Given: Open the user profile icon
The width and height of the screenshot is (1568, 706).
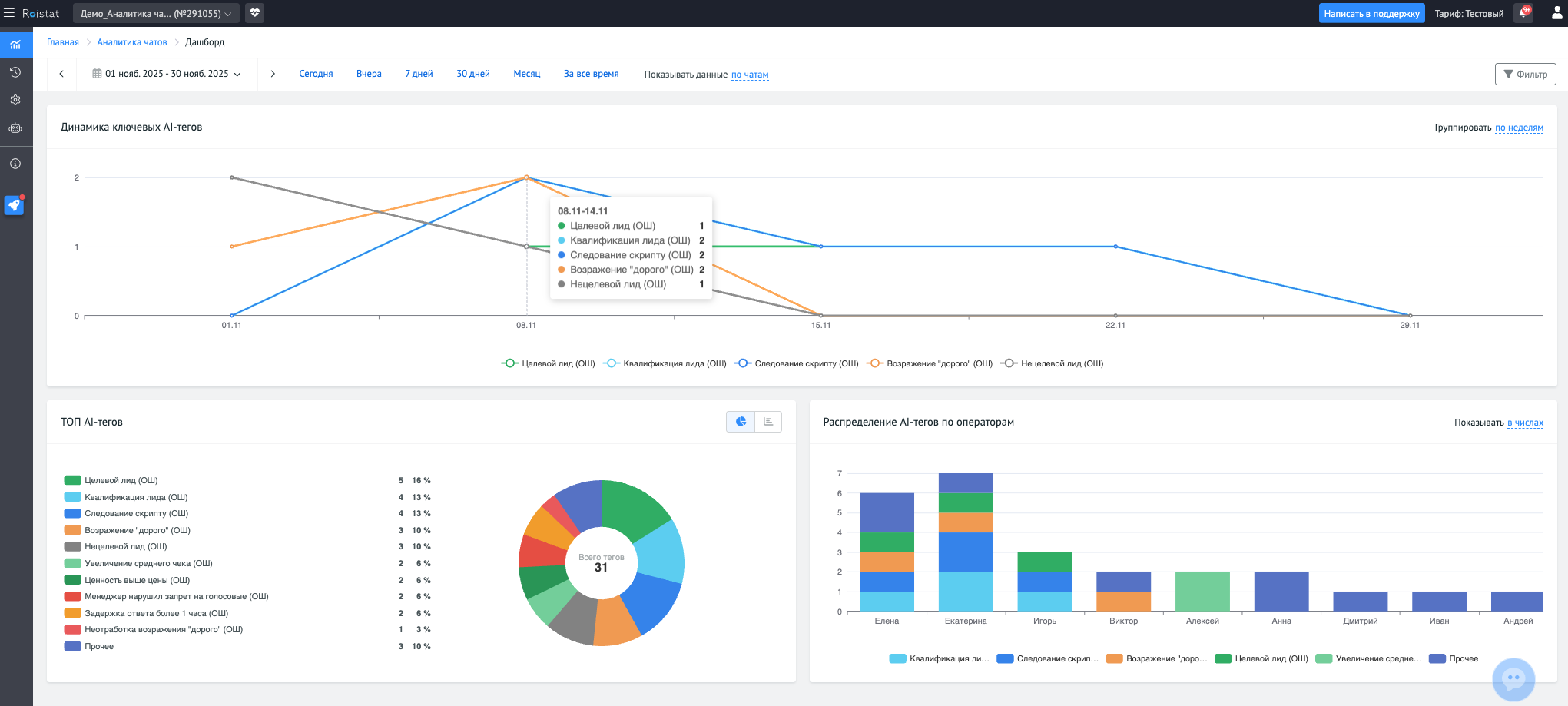Looking at the screenshot, I should pos(1556,13).
